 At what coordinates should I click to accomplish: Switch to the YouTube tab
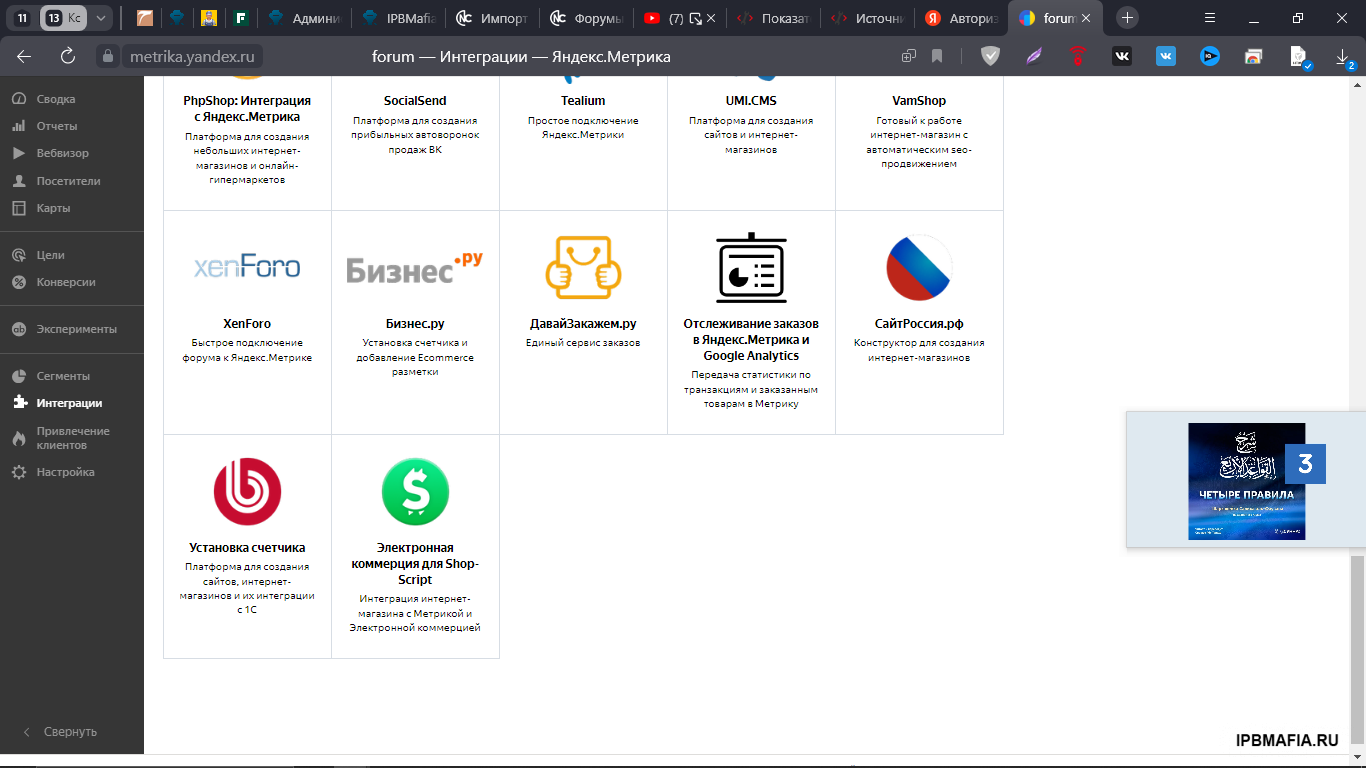click(x=679, y=18)
